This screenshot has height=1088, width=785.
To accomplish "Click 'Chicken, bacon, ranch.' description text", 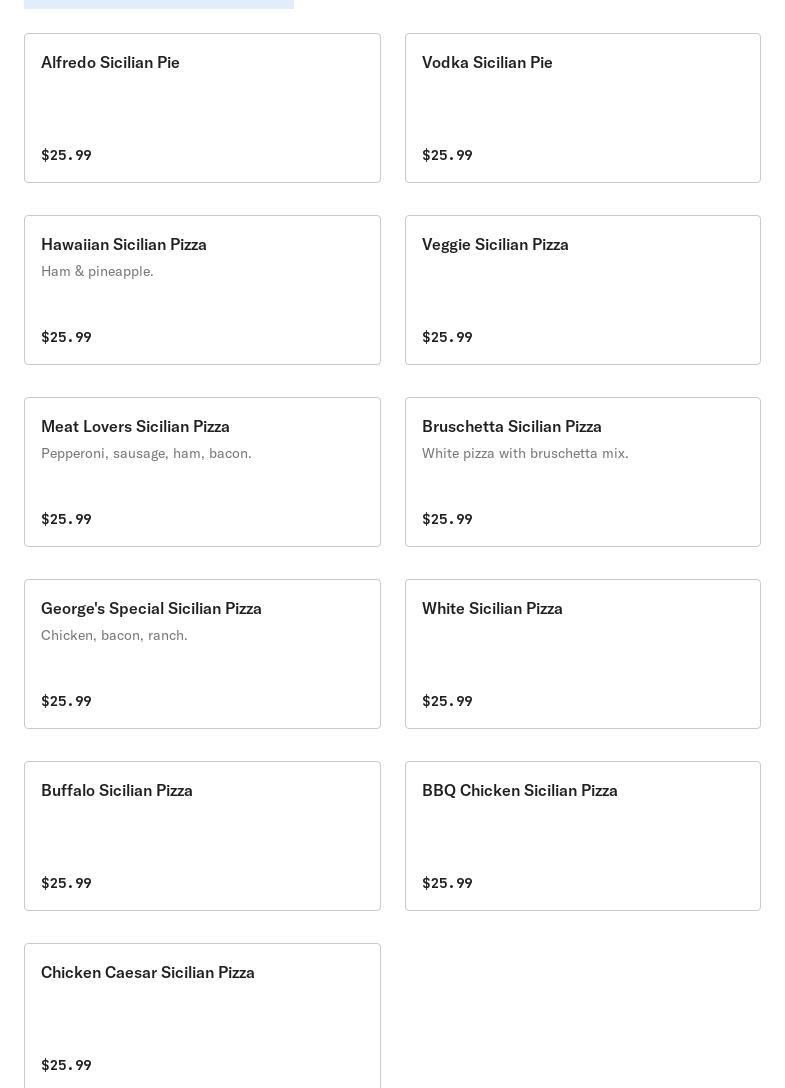I will coord(114,636).
